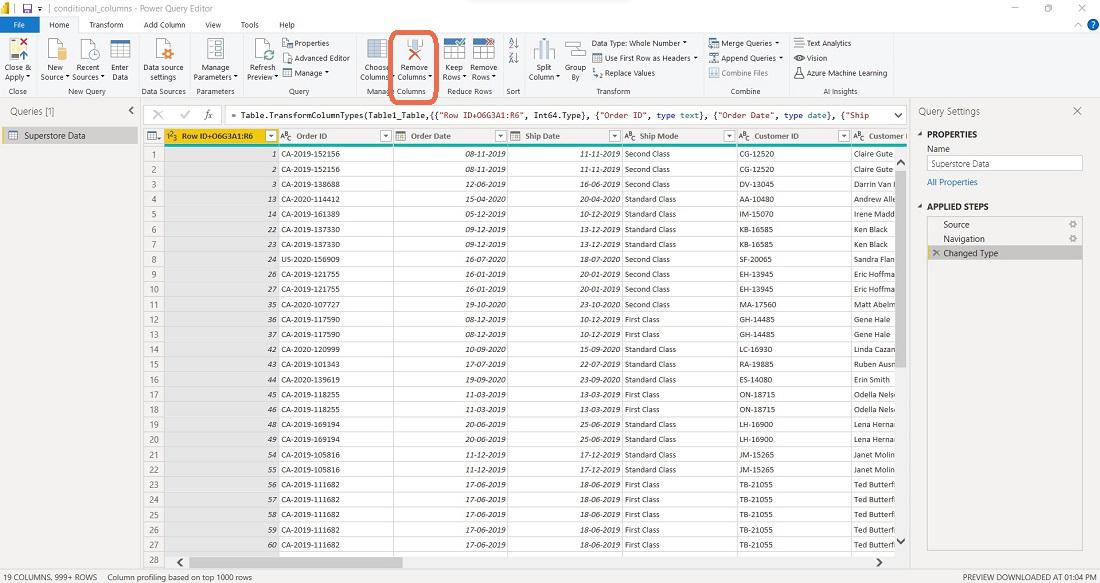The height and width of the screenshot is (583, 1100).
Task: Expand the formula bar
Action: pyautogui.click(x=898, y=115)
